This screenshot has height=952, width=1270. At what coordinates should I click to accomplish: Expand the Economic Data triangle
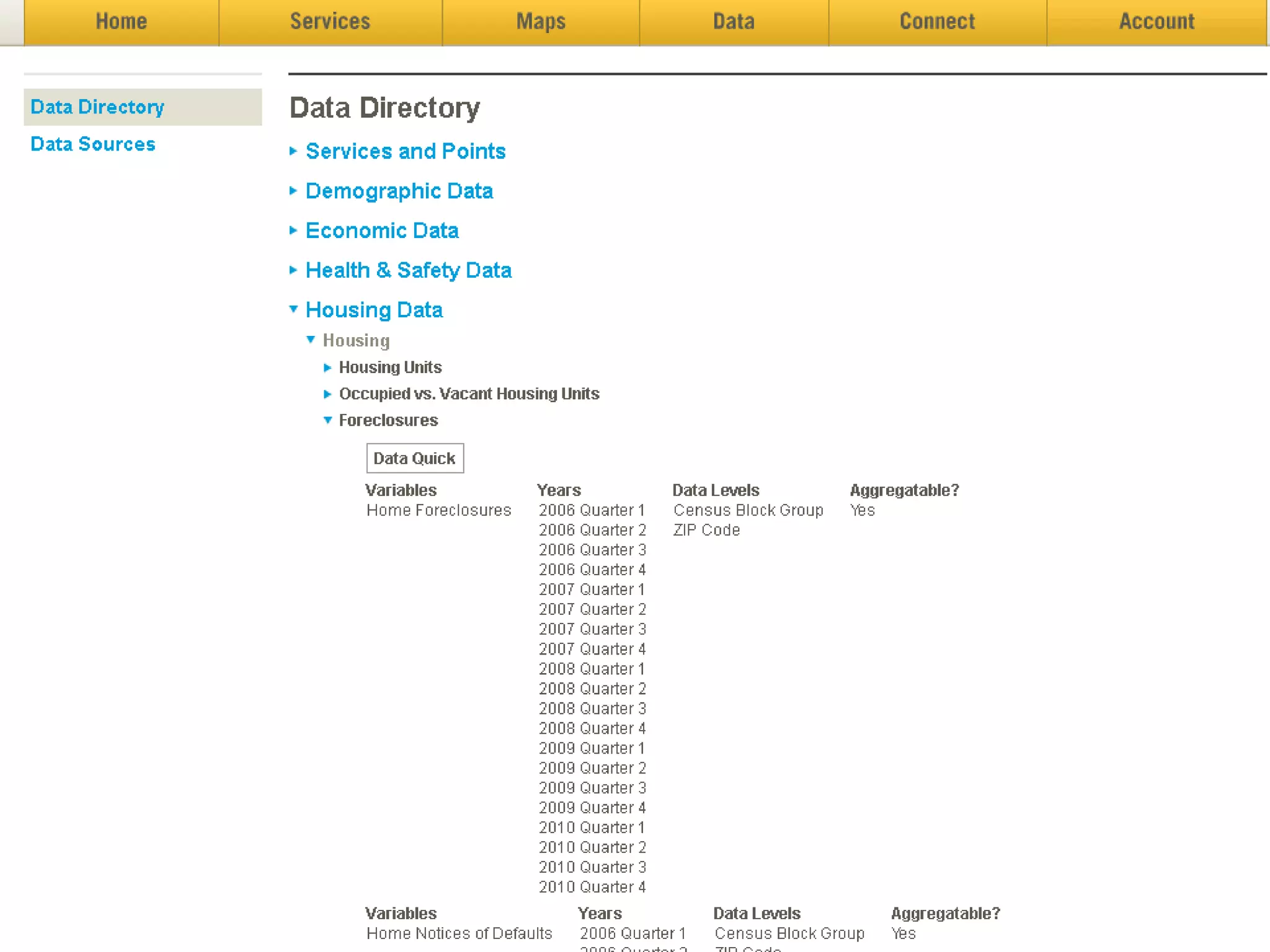293,230
